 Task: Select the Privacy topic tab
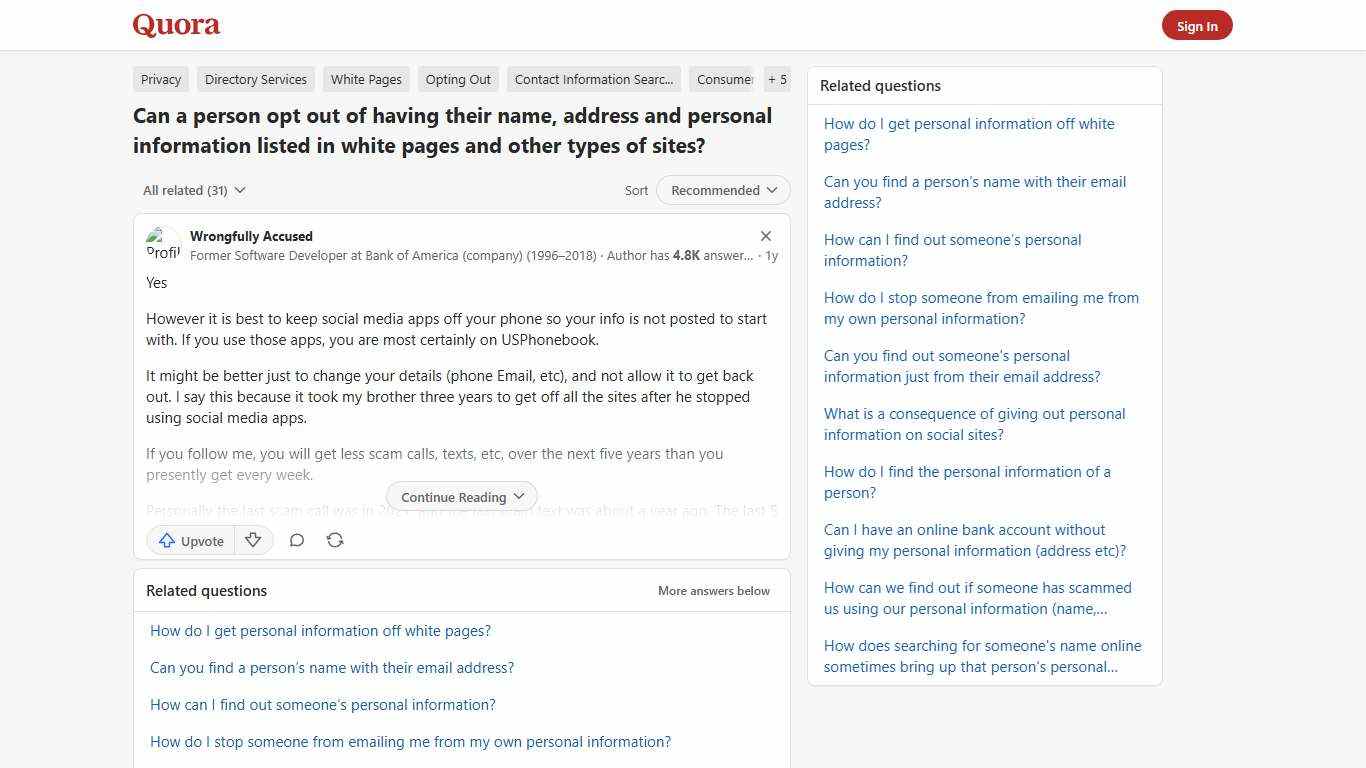(x=160, y=79)
